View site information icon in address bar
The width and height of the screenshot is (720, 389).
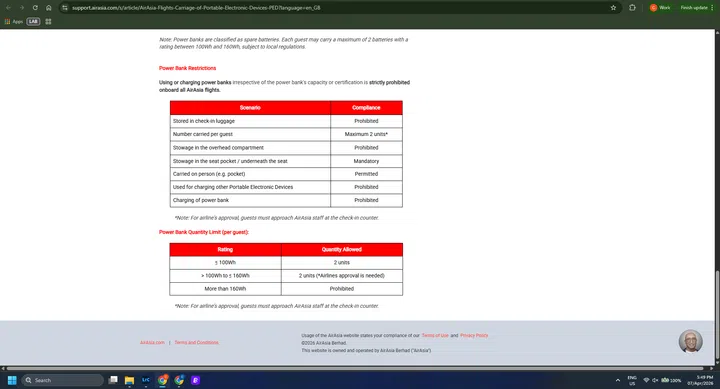pos(65,8)
